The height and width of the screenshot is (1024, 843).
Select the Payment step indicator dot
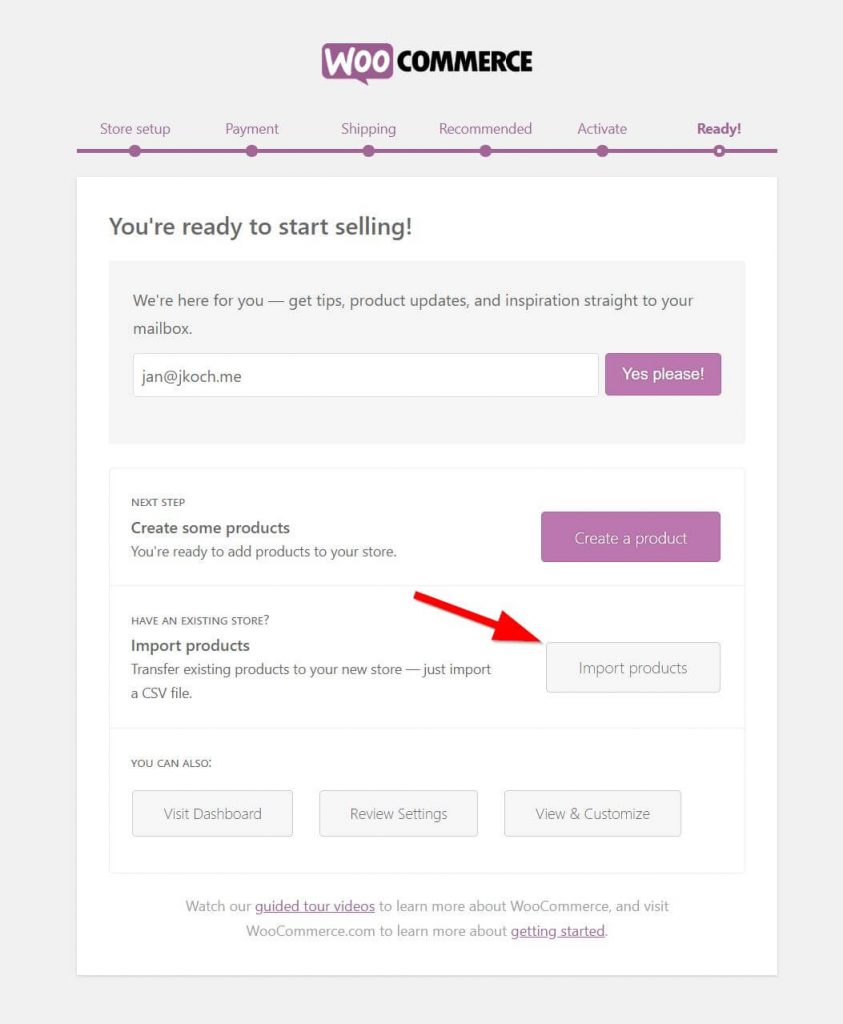[x=251, y=148]
